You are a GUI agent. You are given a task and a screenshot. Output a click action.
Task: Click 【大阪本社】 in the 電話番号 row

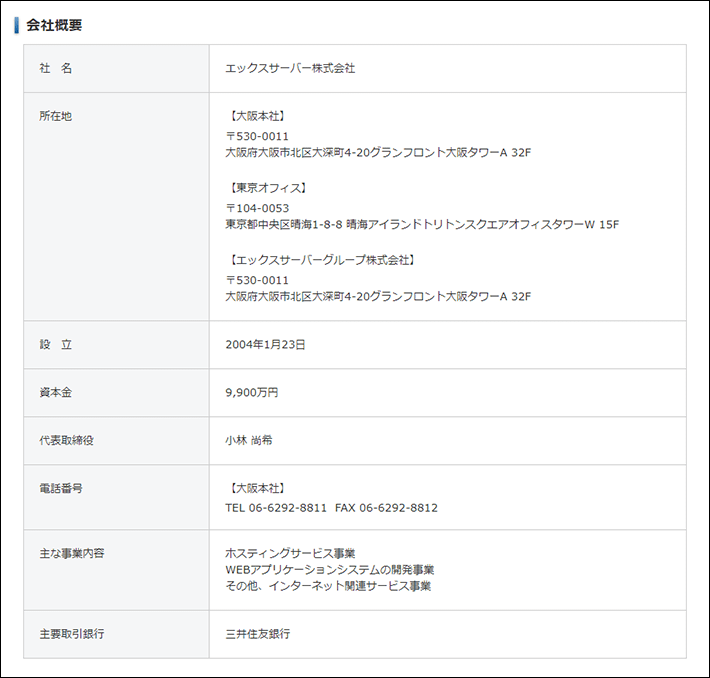(x=257, y=489)
